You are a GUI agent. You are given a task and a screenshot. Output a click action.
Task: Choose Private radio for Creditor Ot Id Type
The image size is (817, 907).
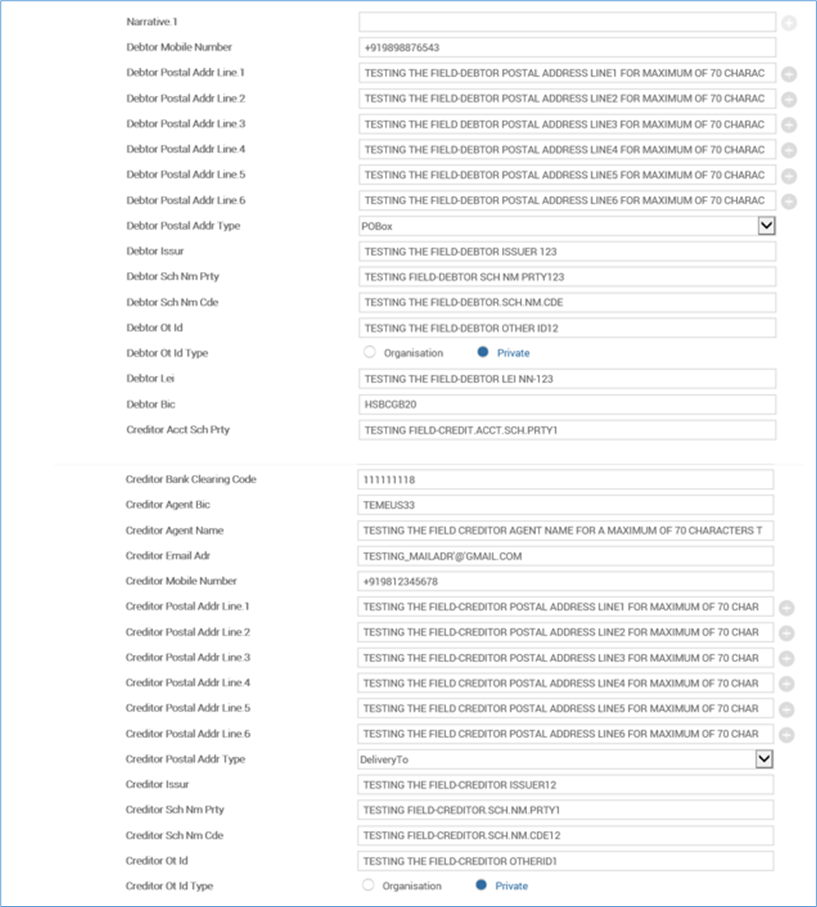(x=482, y=885)
